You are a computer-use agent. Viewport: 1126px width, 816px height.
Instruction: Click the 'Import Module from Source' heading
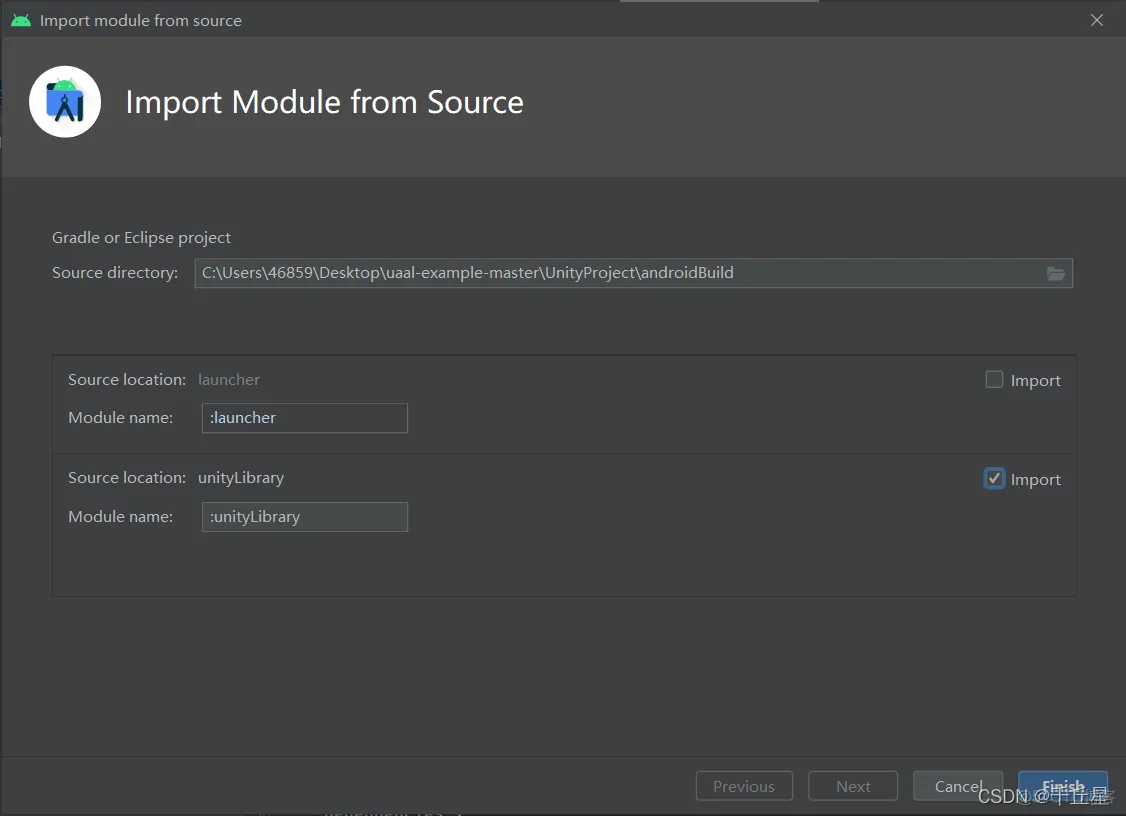point(325,102)
